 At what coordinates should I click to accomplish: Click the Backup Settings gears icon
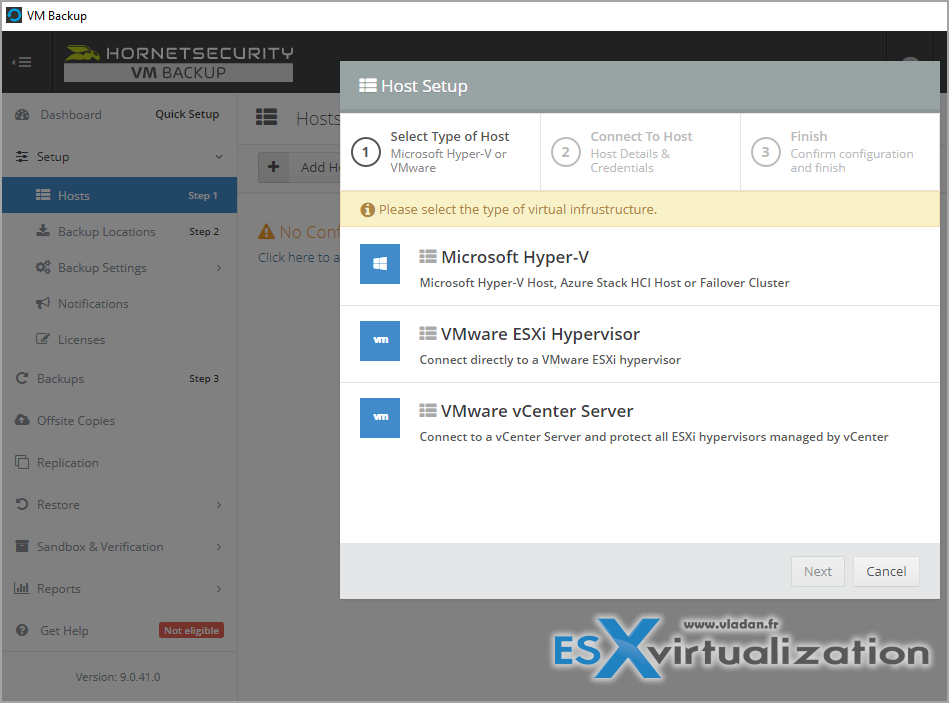[x=43, y=267]
